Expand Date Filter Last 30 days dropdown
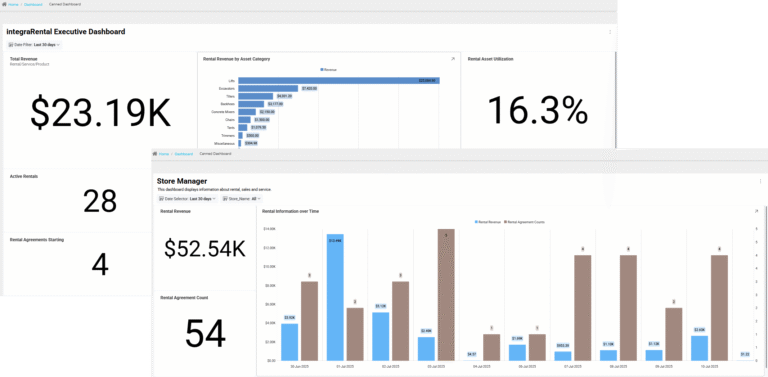This screenshot has height=377, width=768. pos(34,45)
